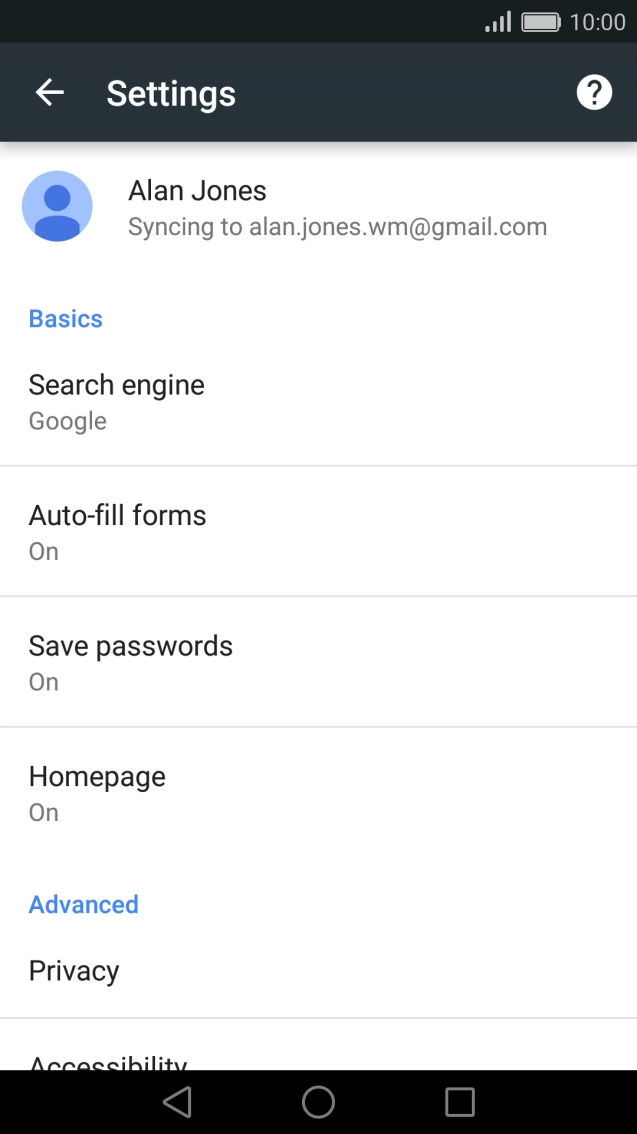Tap the battery icon in status bar

click(541, 22)
